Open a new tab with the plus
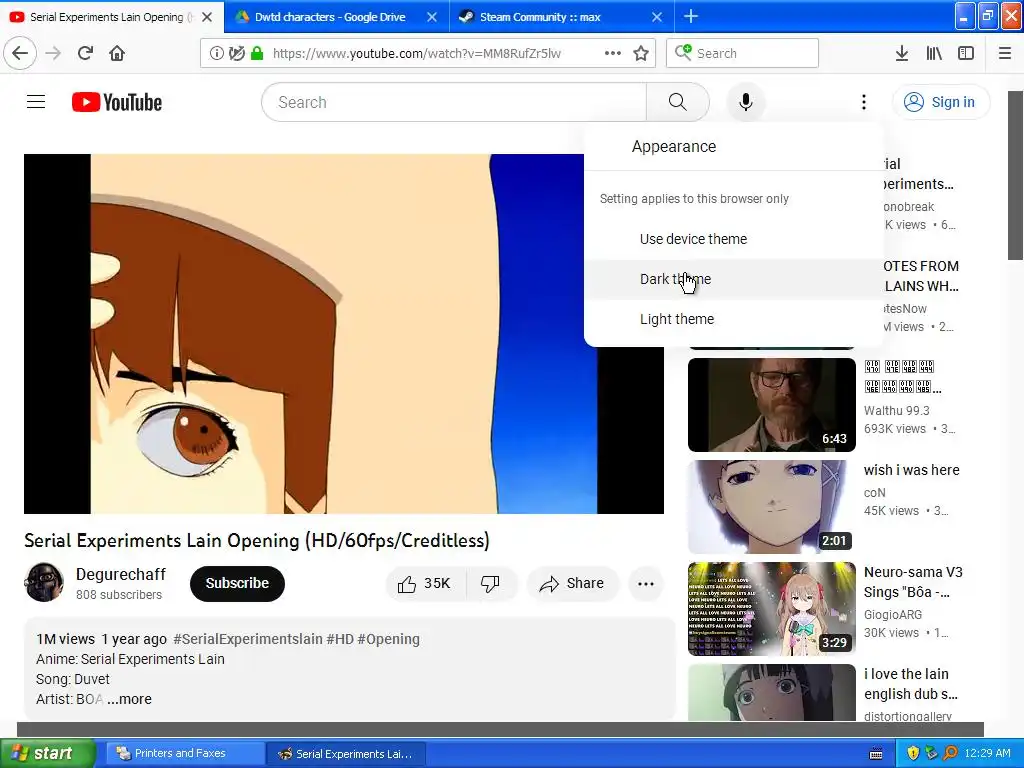 pos(690,16)
